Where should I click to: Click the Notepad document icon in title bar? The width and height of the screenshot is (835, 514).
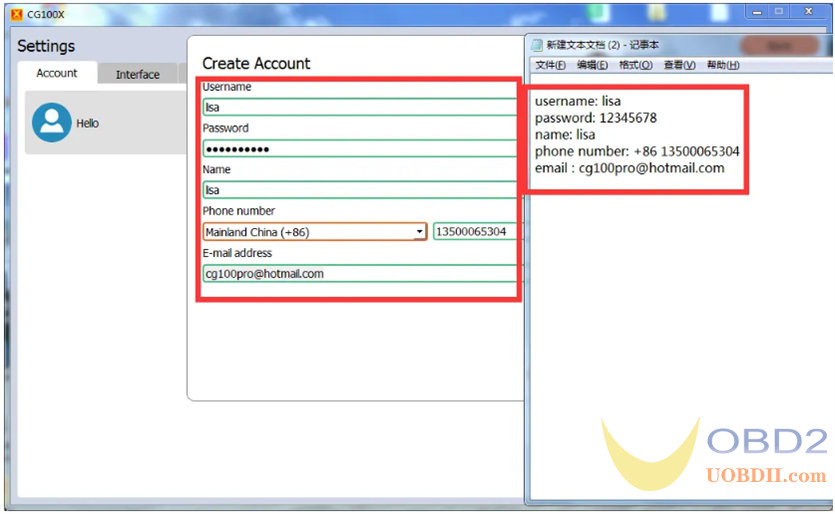[x=537, y=46]
